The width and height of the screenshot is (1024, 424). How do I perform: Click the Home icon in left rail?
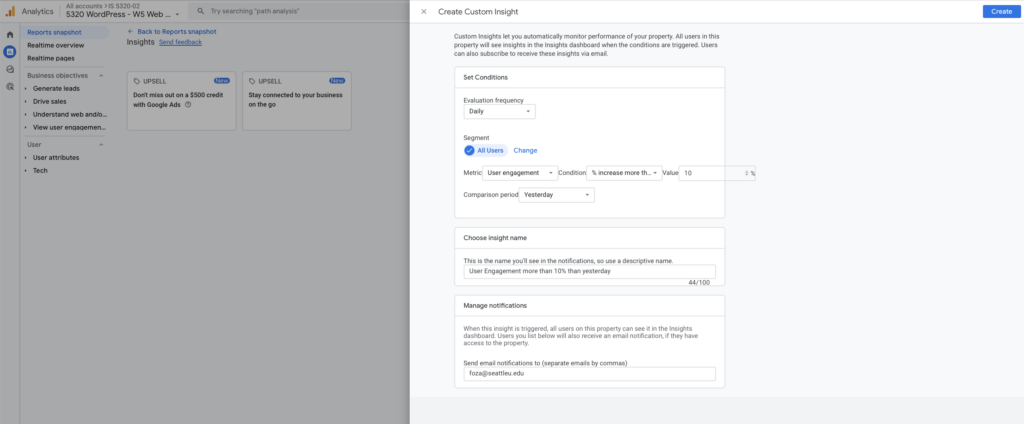[x=10, y=35]
